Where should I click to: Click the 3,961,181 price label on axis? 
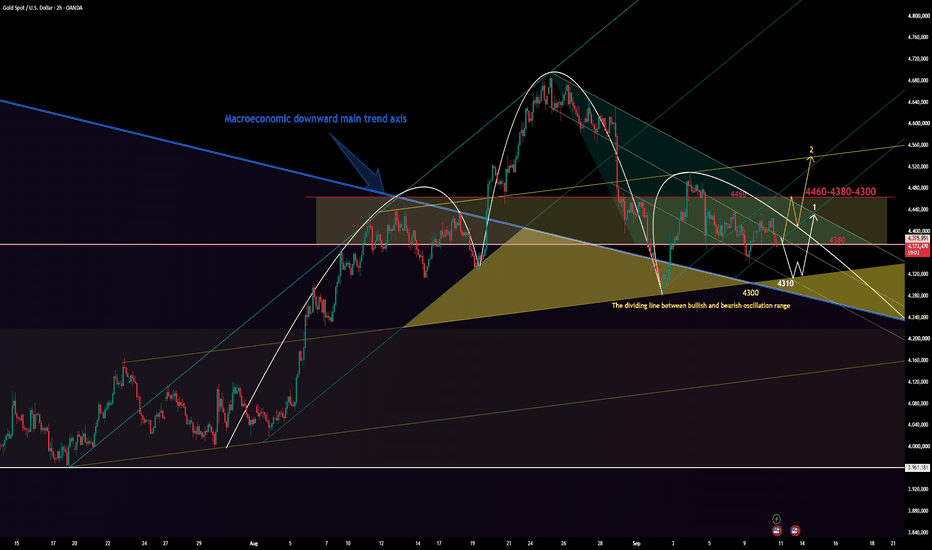(x=917, y=468)
